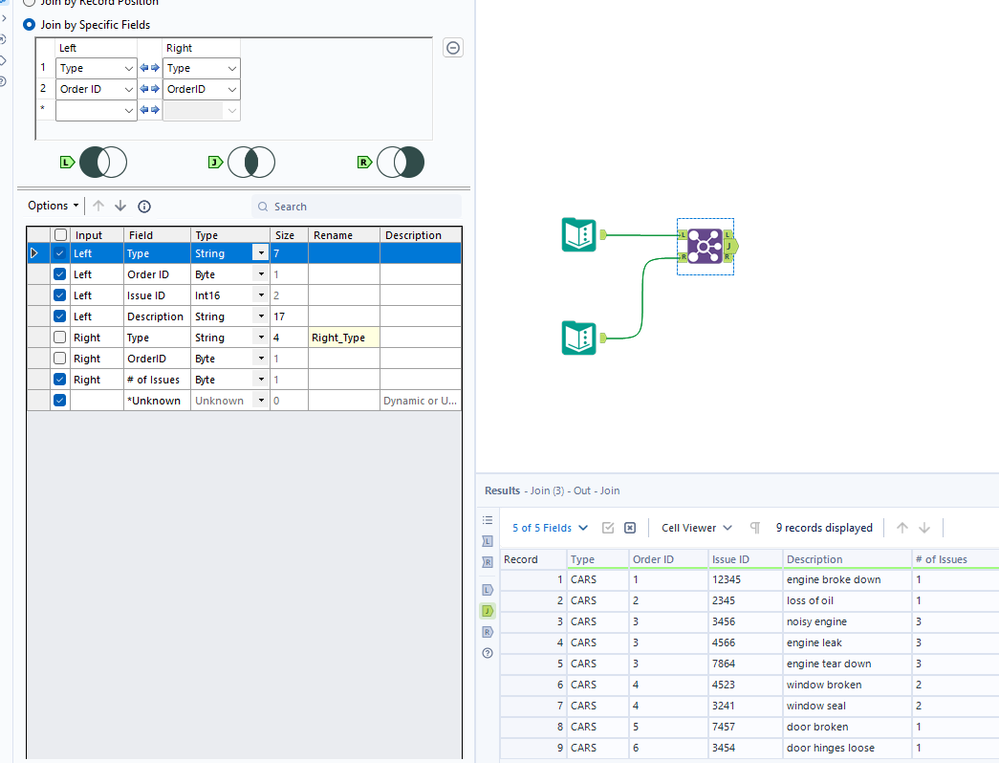Select the Left Description field row
The width and height of the screenshot is (999, 763).
244,317
